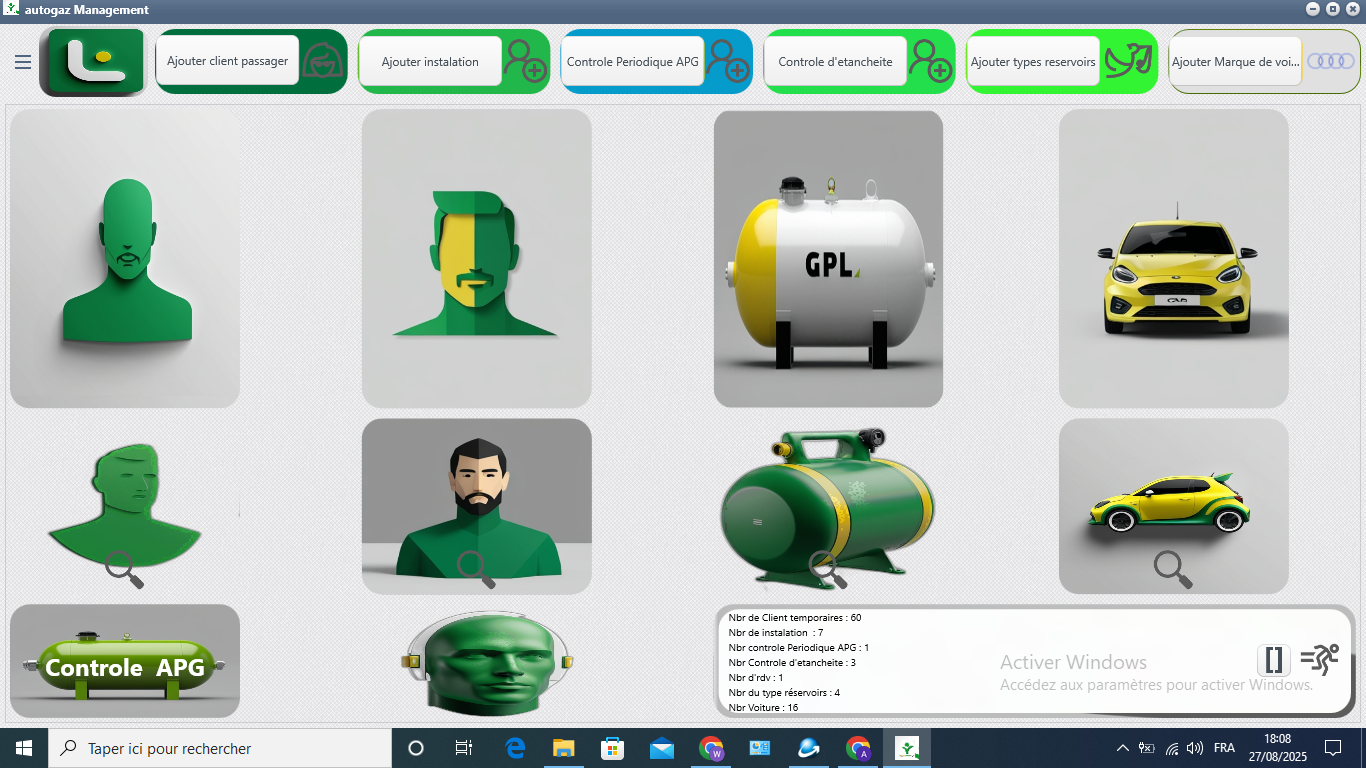Click the Windows taskbar search box

pos(220,748)
